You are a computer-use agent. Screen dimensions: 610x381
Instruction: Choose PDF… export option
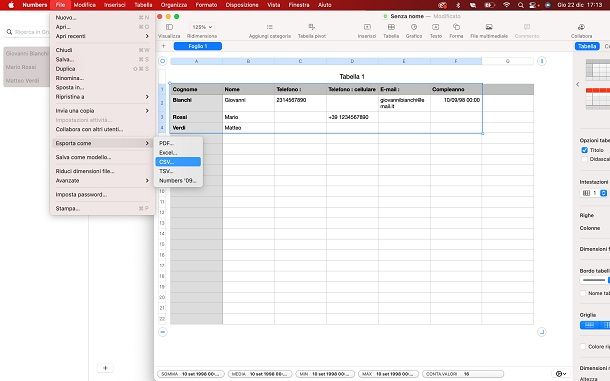pos(178,143)
